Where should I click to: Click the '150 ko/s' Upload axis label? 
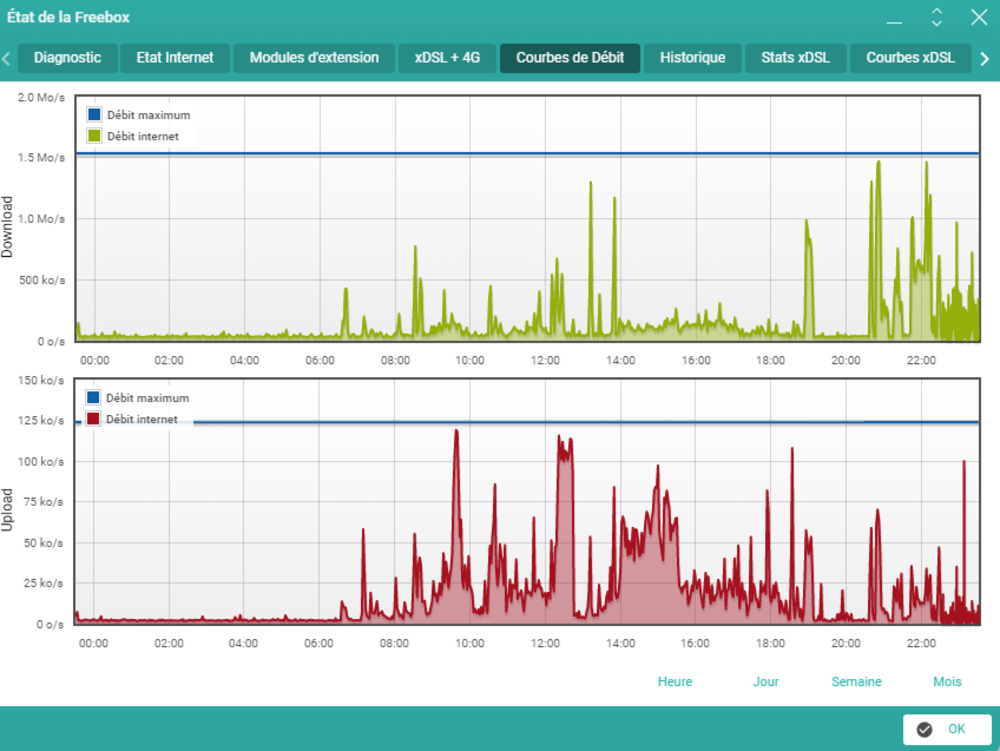(41, 381)
